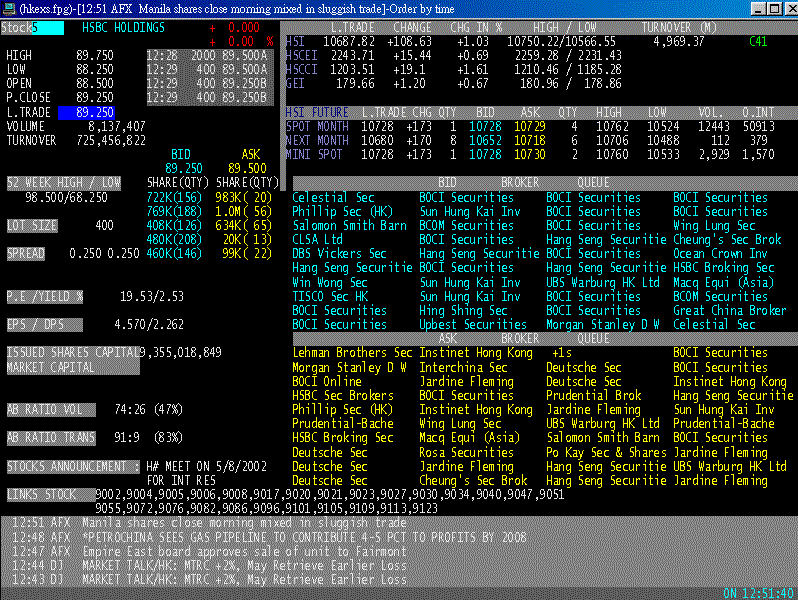The height and width of the screenshot is (600, 798).
Task: Click ask broker Rosa Securities
Action: (466, 452)
